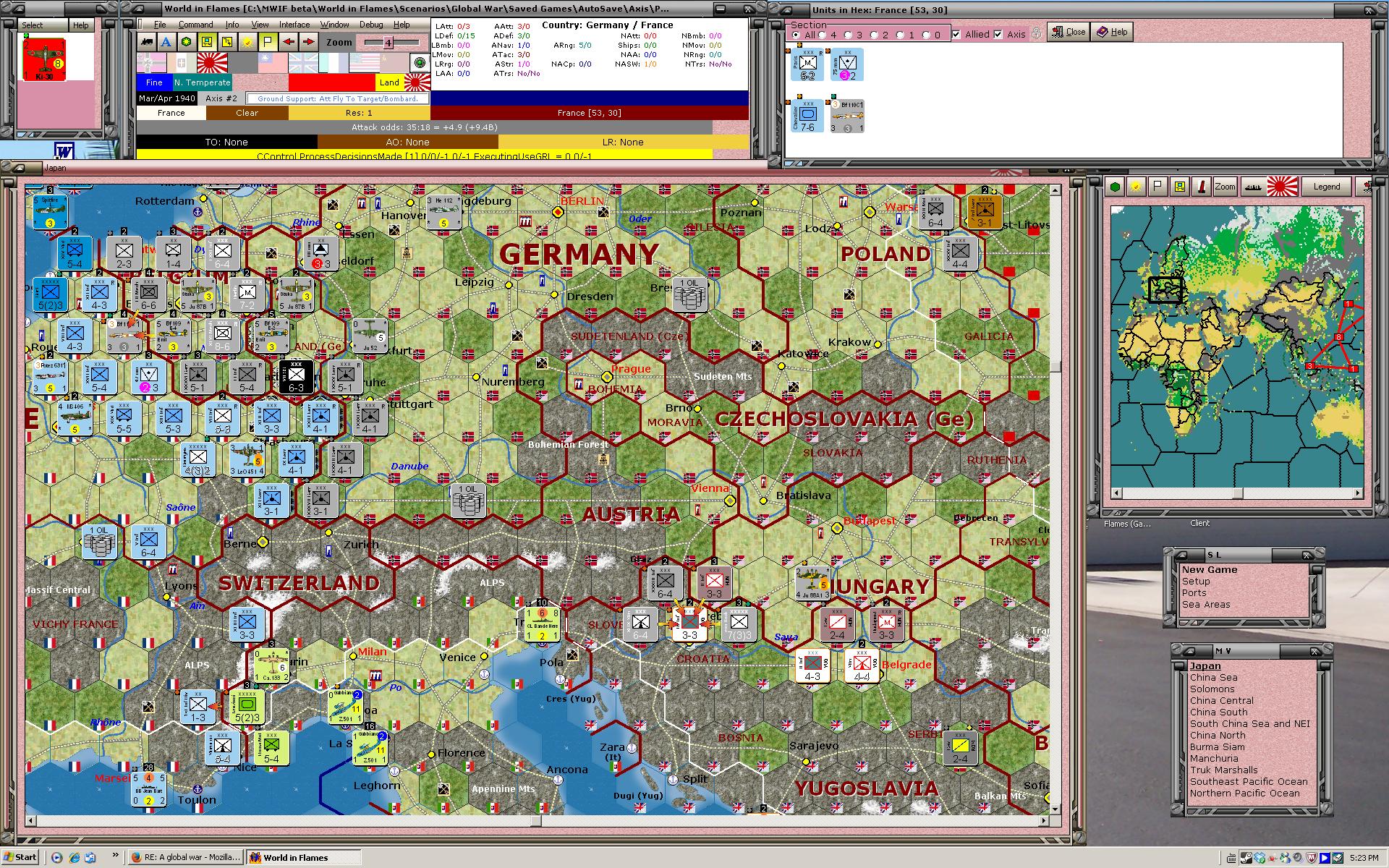Toggle the Allied checkbox
Viewport: 1389px width, 868px height.
(956, 34)
